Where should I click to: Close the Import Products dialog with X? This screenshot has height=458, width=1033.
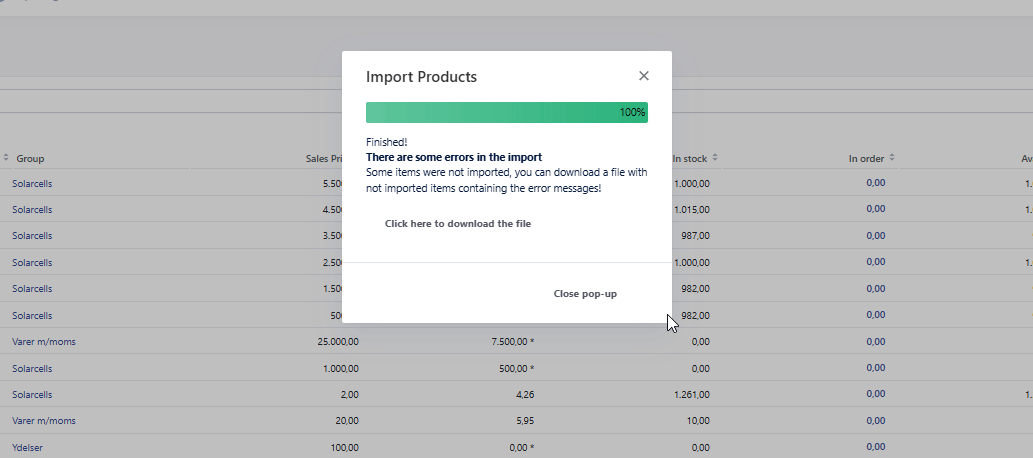click(644, 76)
